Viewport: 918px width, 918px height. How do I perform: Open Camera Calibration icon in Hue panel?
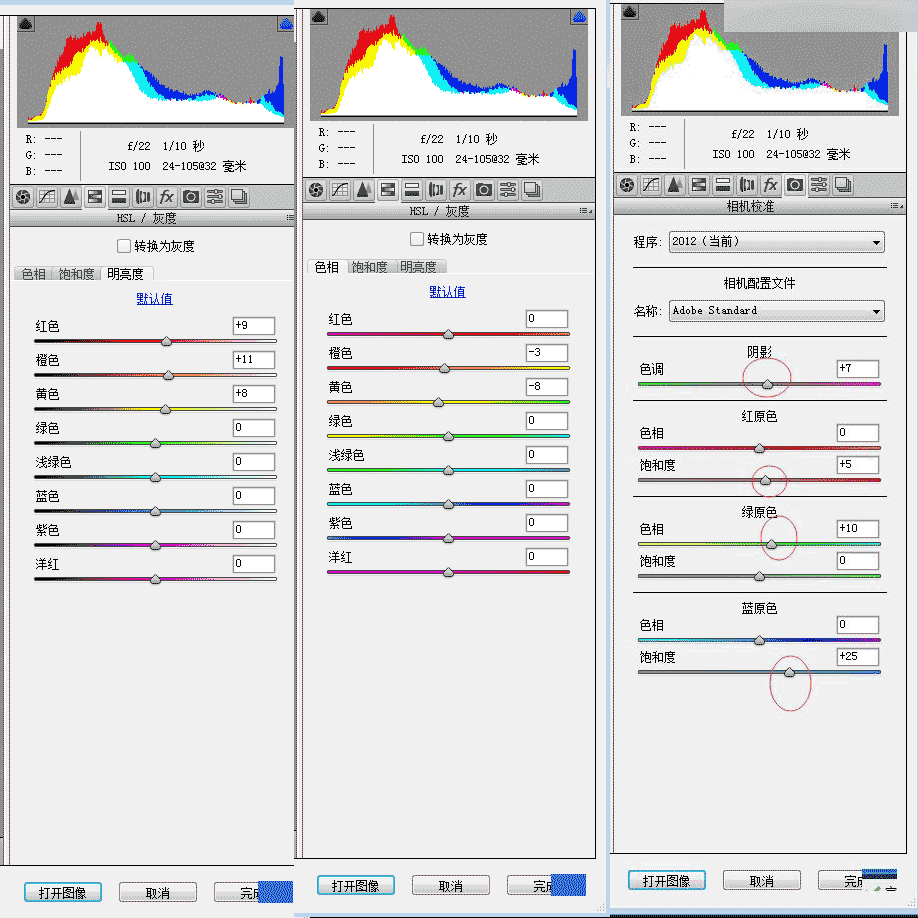(484, 190)
